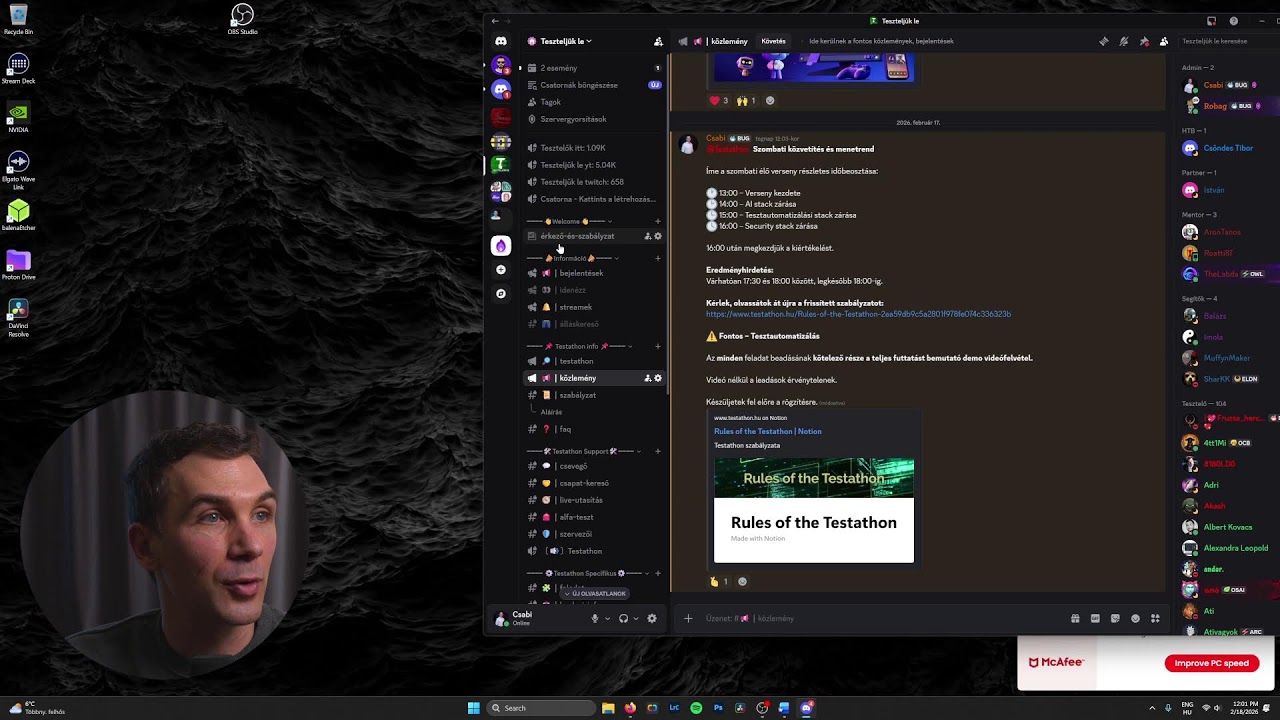This screenshot has width=1280, height=720.
Task: Open the help question mark icon
Action: click(1233, 20)
